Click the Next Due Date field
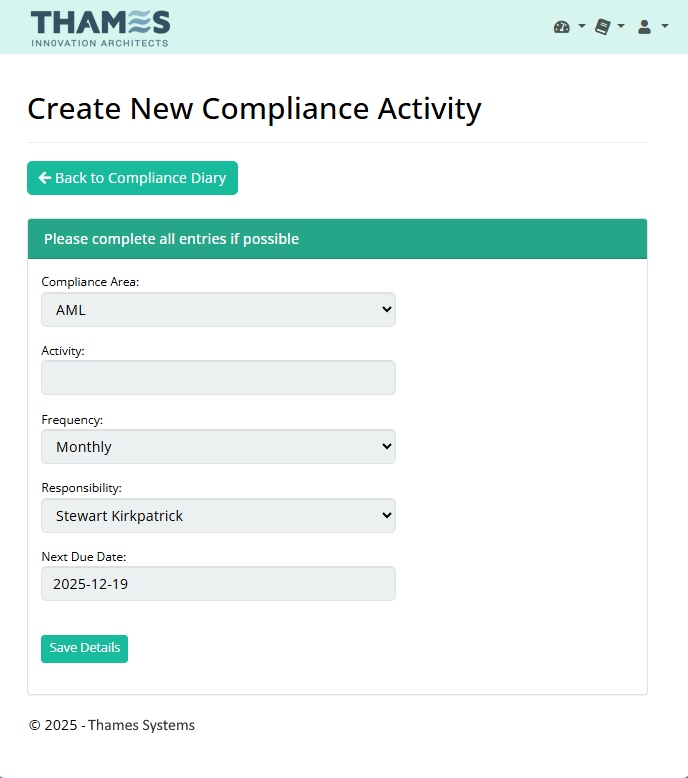The image size is (688, 778). pos(218,584)
